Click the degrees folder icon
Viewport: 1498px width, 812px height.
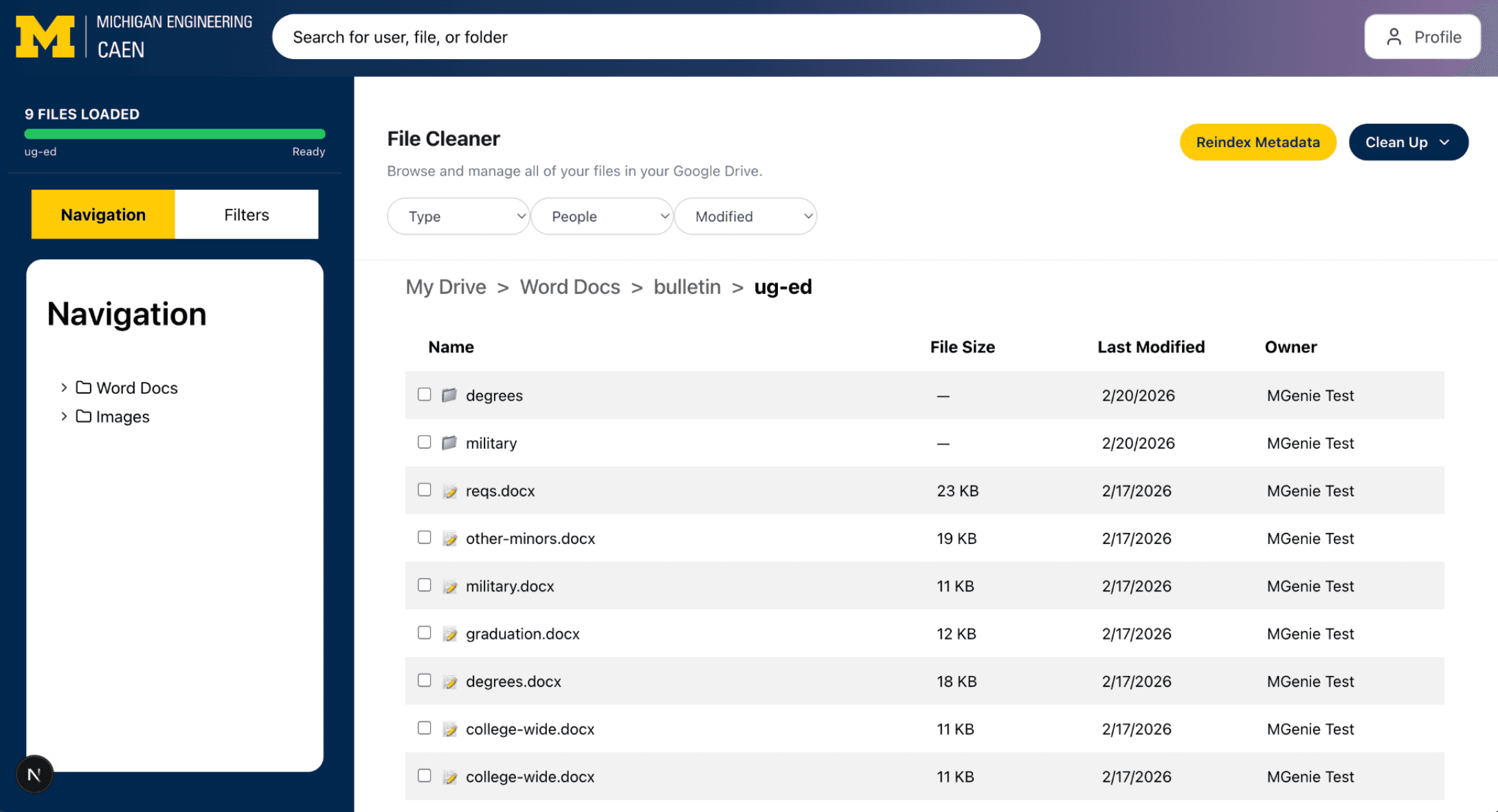coord(449,395)
